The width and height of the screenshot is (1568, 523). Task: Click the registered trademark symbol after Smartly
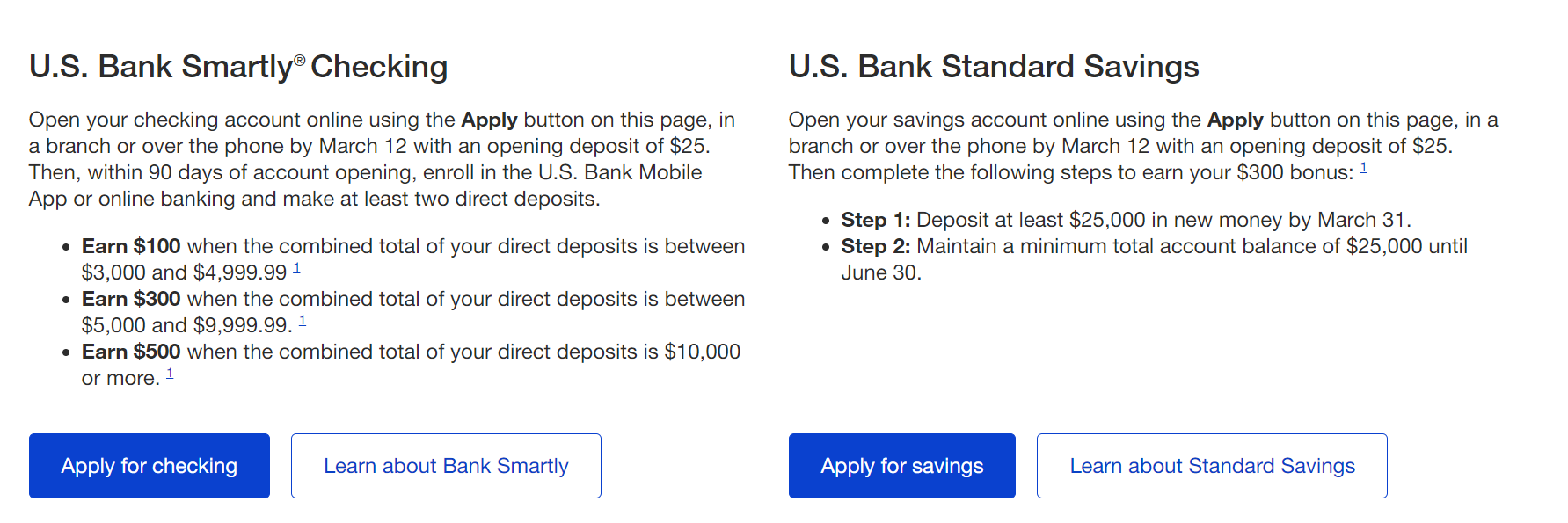click(300, 60)
